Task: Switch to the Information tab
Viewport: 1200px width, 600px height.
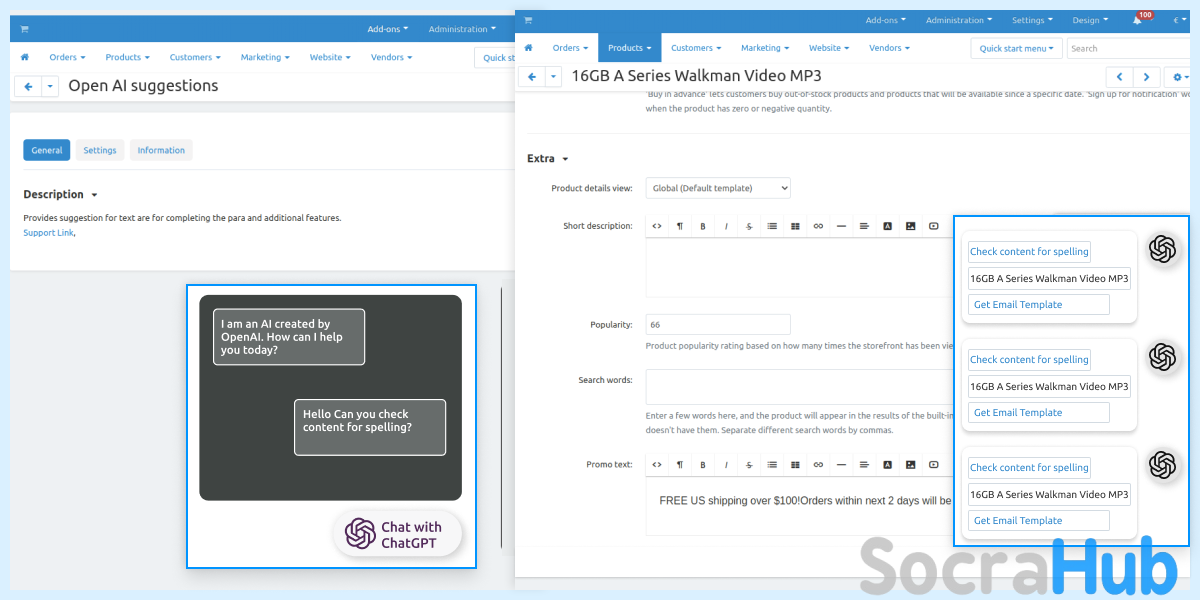Action: click(161, 150)
